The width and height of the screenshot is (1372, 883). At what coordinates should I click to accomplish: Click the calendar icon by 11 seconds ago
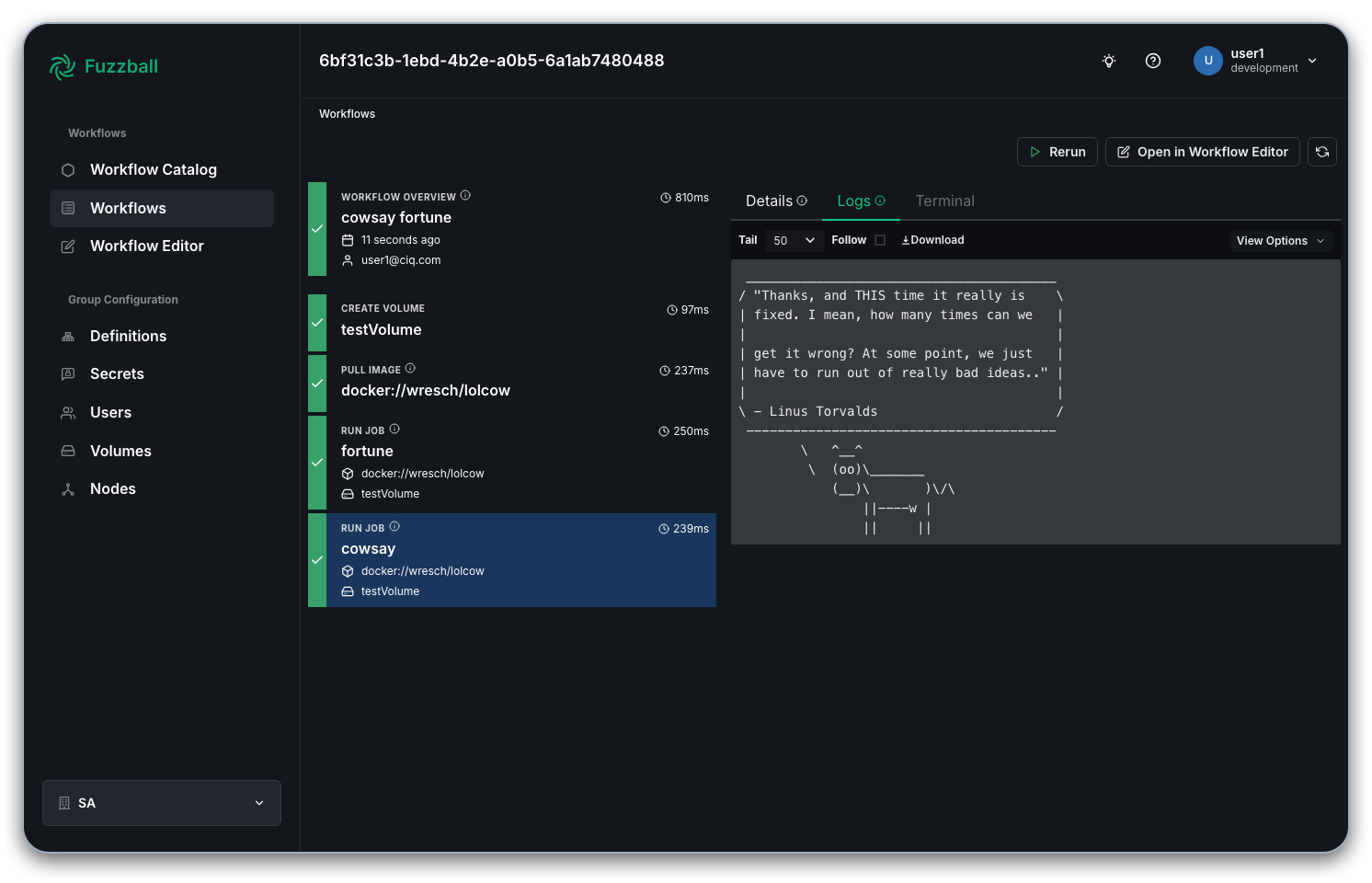pyautogui.click(x=348, y=240)
